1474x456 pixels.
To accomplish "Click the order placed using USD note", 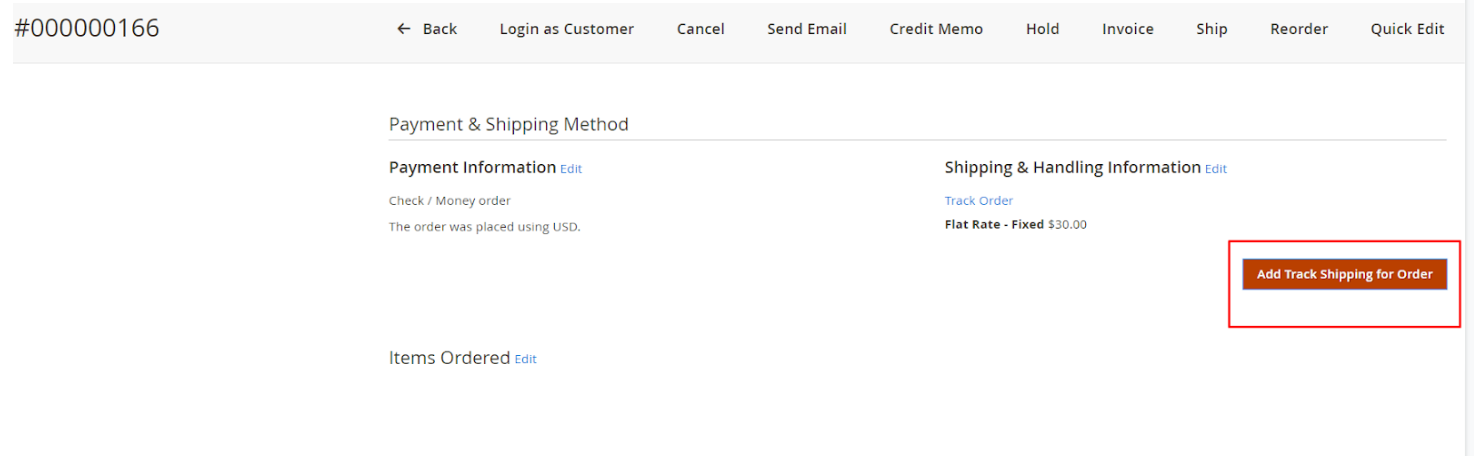I will (484, 227).
